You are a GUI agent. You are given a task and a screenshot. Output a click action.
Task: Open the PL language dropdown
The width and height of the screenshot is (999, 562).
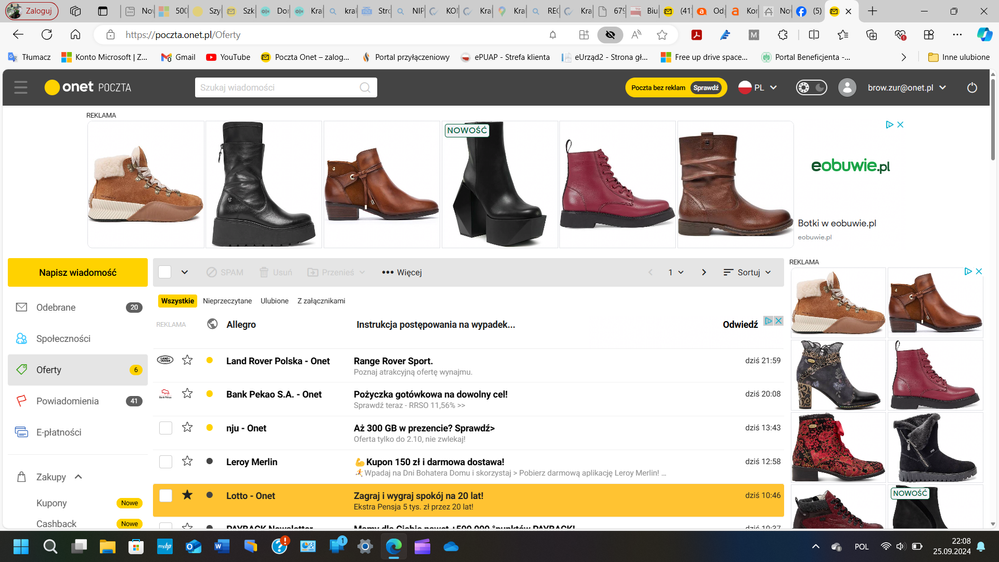coord(757,88)
